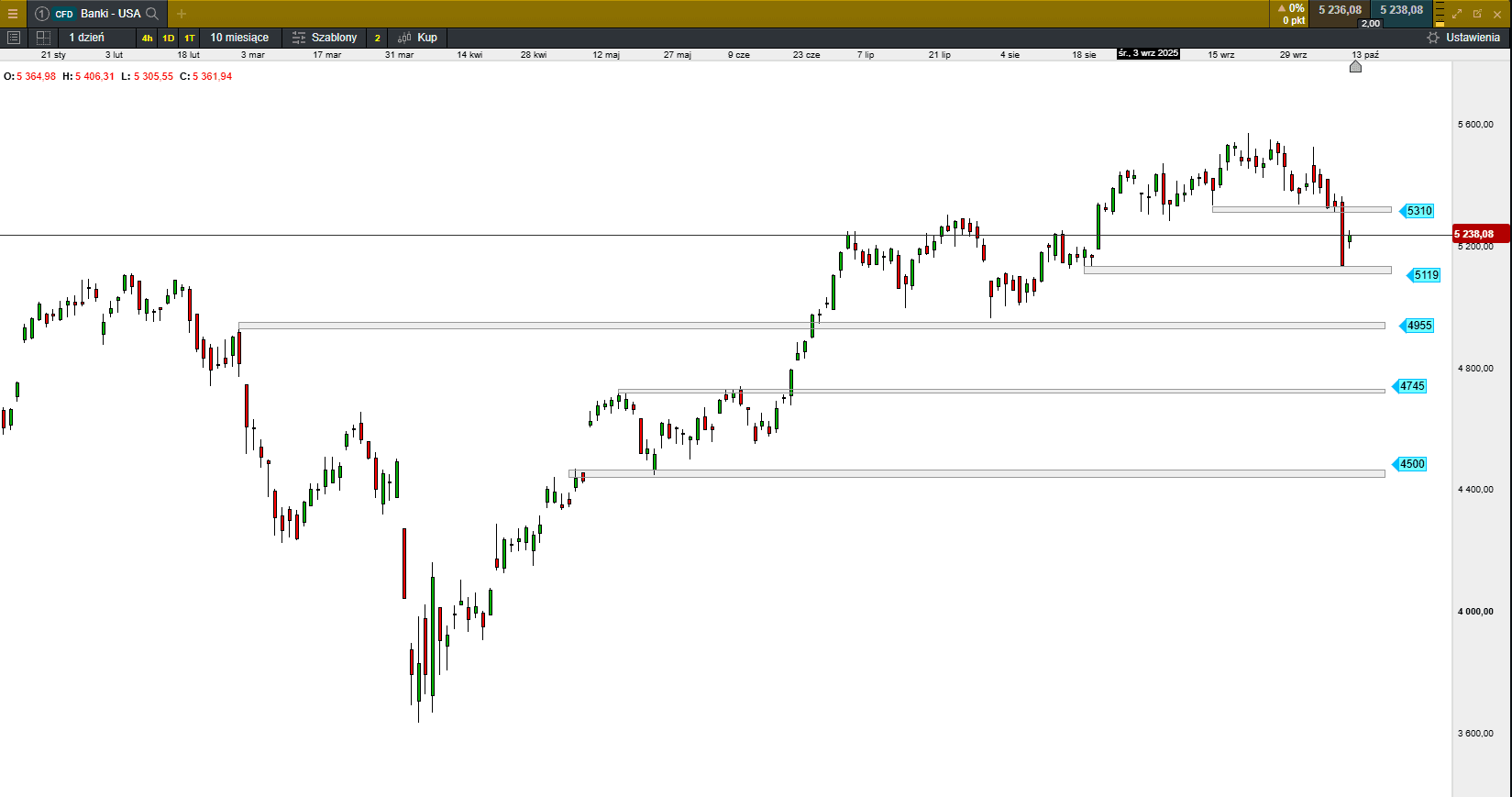Detach chart into a separate window

[1477, 14]
